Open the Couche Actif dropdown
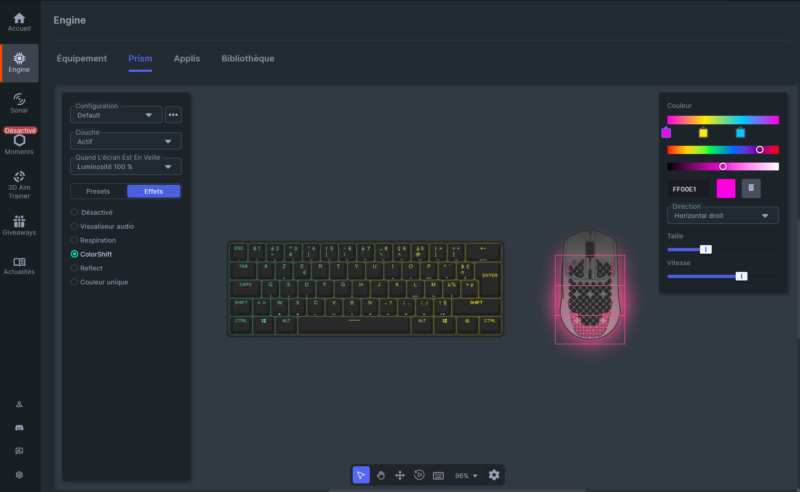The width and height of the screenshot is (800, 492). point(126,141)
